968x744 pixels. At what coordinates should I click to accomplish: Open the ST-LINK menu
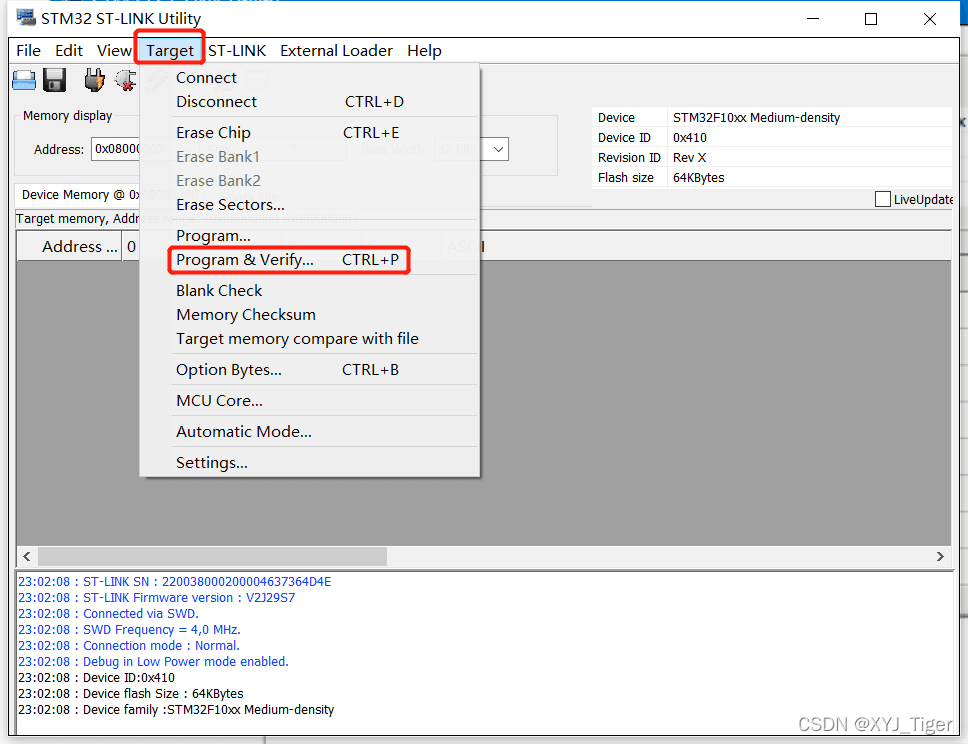(x=237, y=51)
